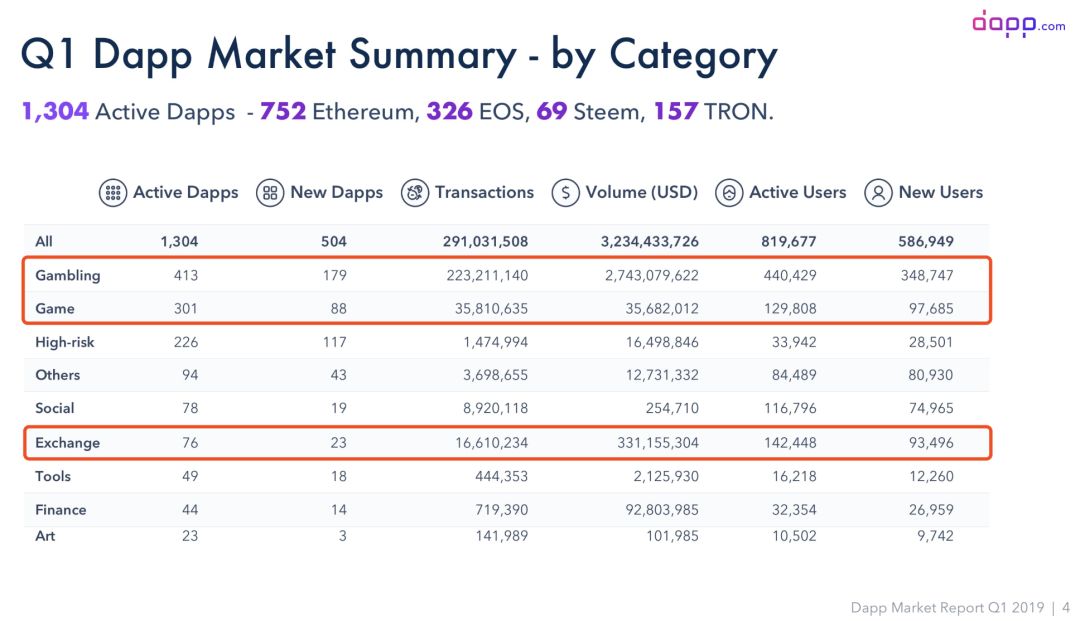1080x621 pixels.
Task: Select the Volume (USD) column header
Action: point(641,193)
